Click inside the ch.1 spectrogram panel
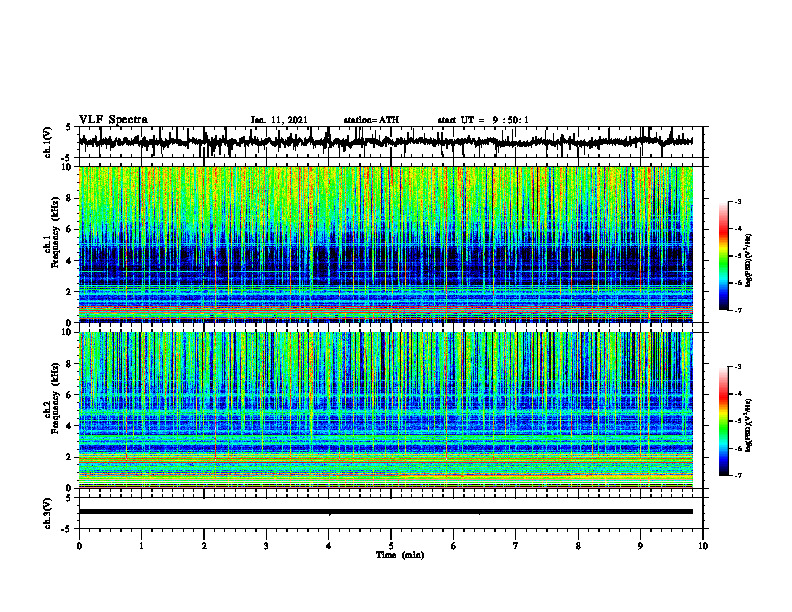 click(385, 244)
